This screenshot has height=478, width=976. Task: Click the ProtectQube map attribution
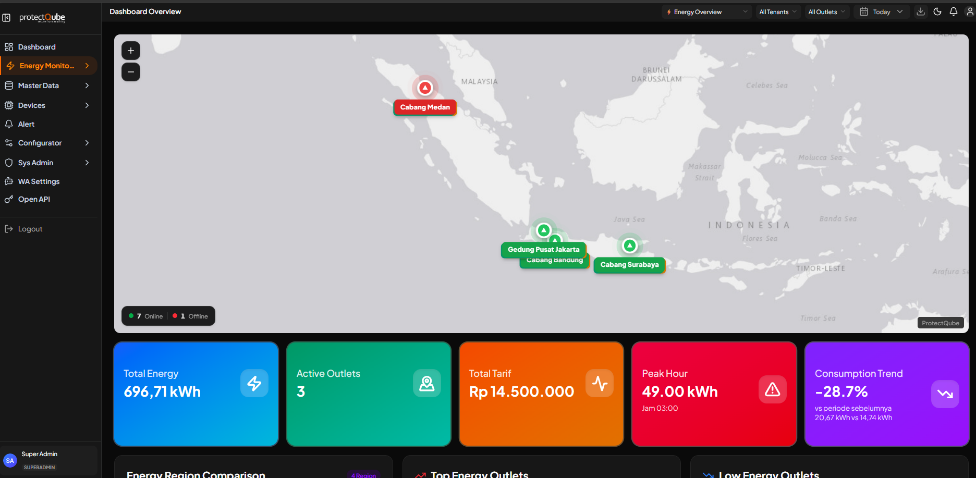(x=941, y=323)
